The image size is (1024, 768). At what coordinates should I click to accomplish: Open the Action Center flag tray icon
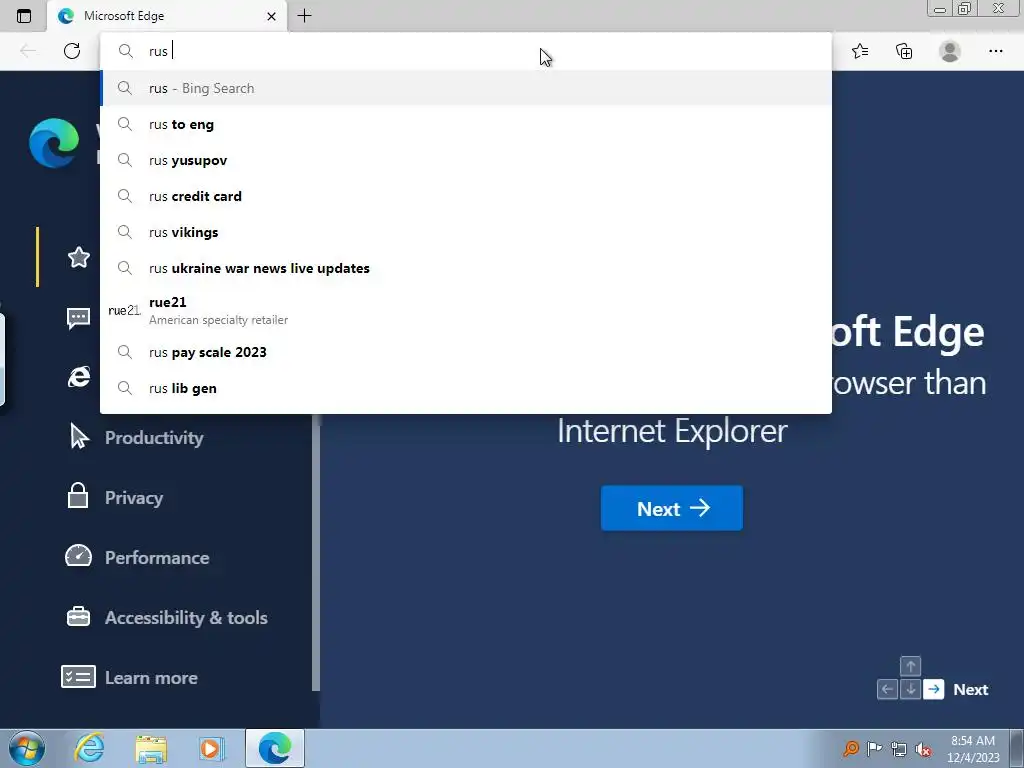874,748
